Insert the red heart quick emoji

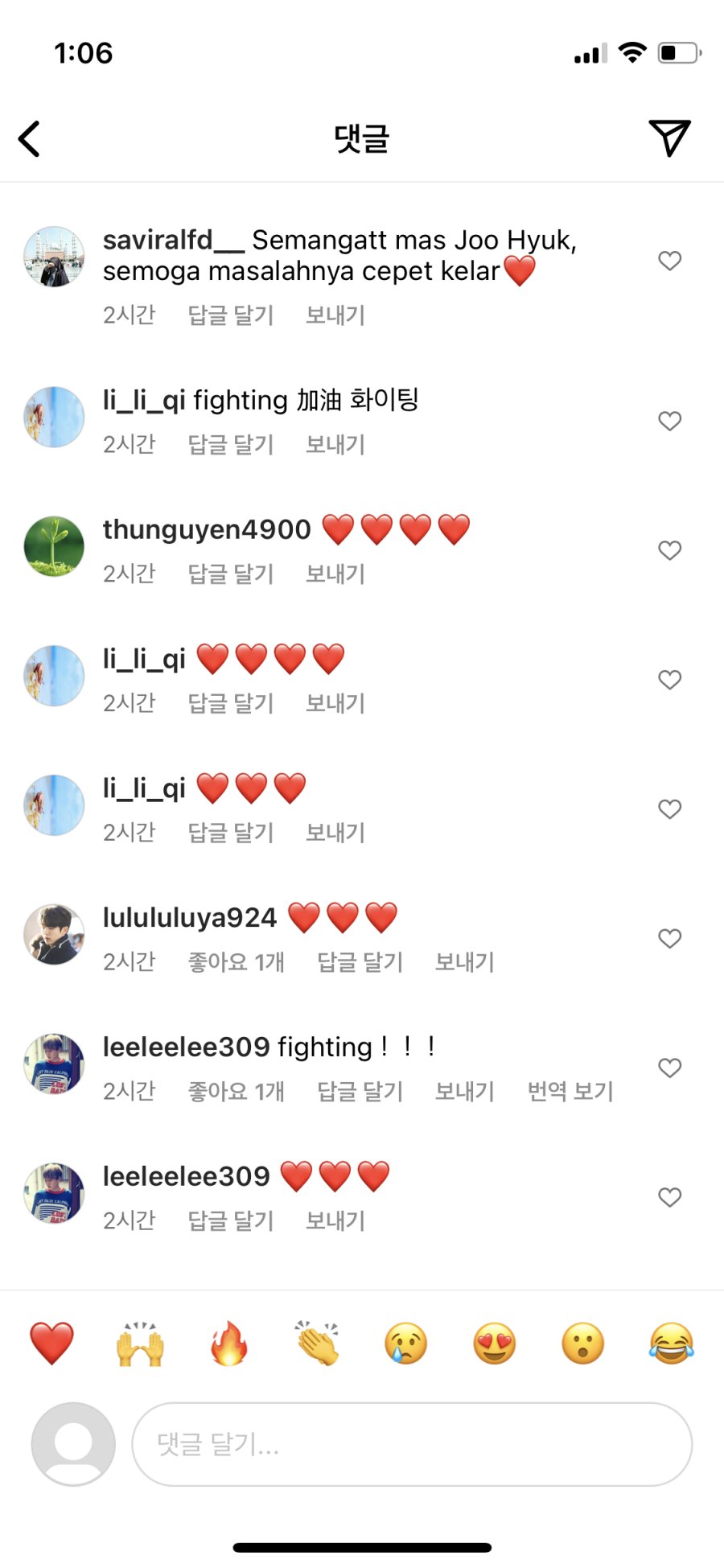51,1344
